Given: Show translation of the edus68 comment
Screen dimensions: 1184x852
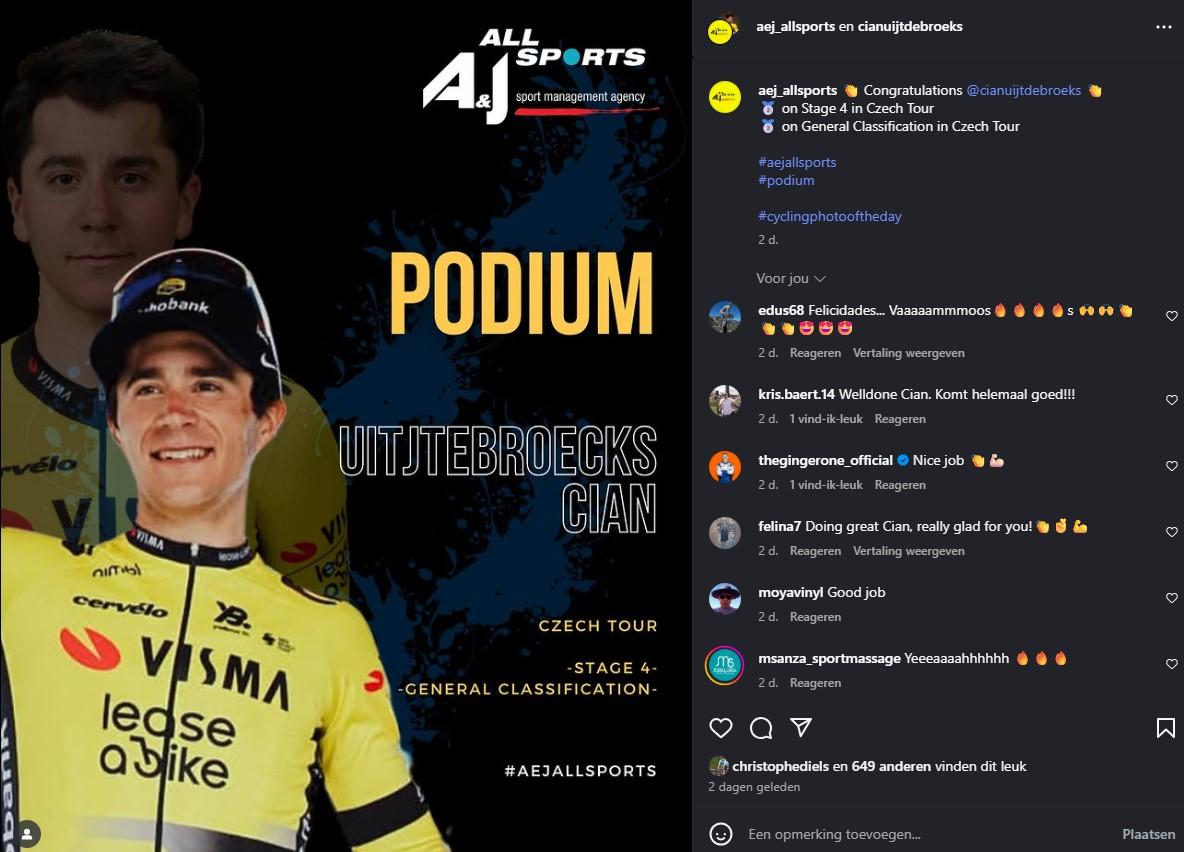Looking at the screenshot, I should pos(908,353).
